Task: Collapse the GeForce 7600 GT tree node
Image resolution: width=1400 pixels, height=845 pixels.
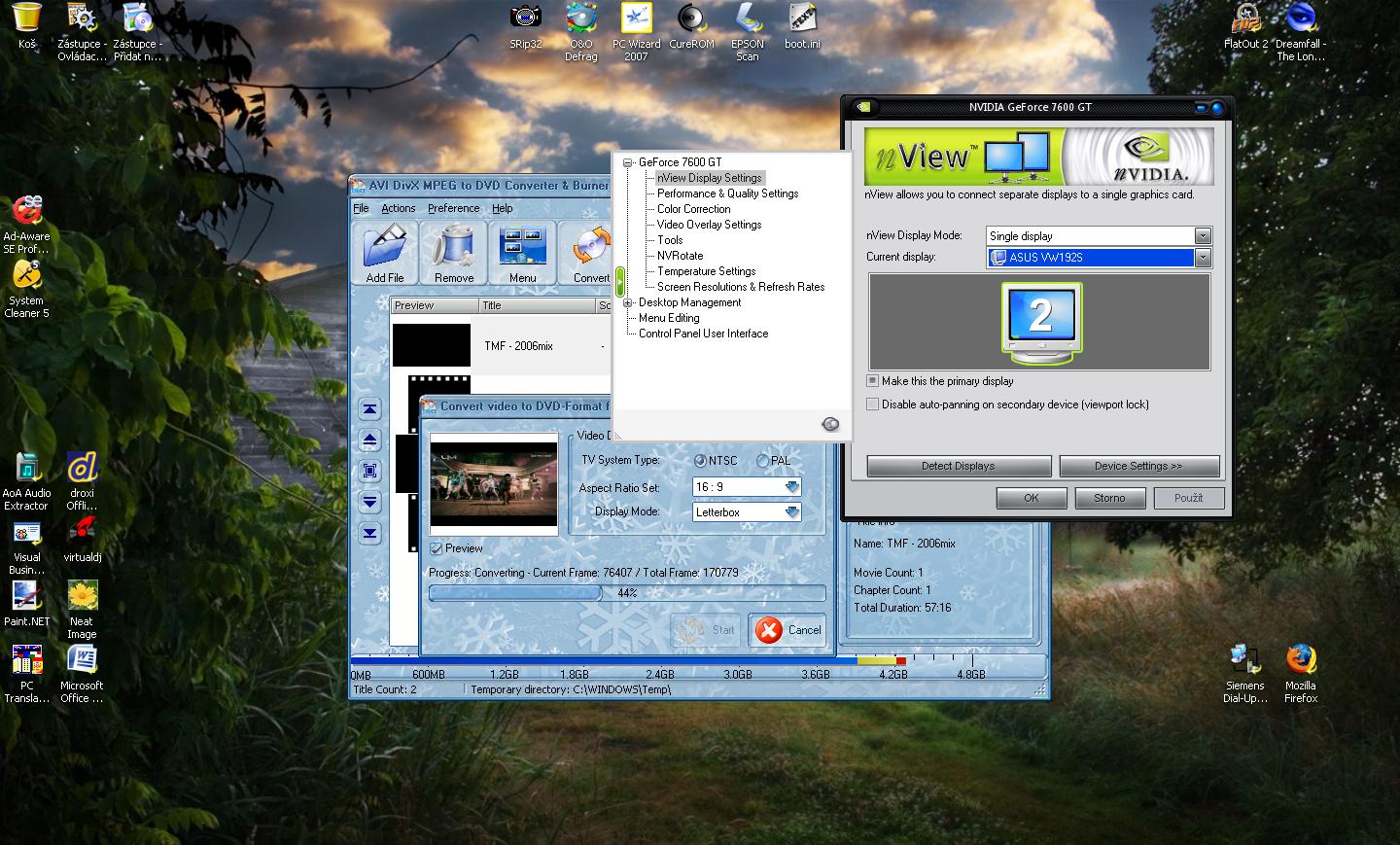Action: coord(628,162)
